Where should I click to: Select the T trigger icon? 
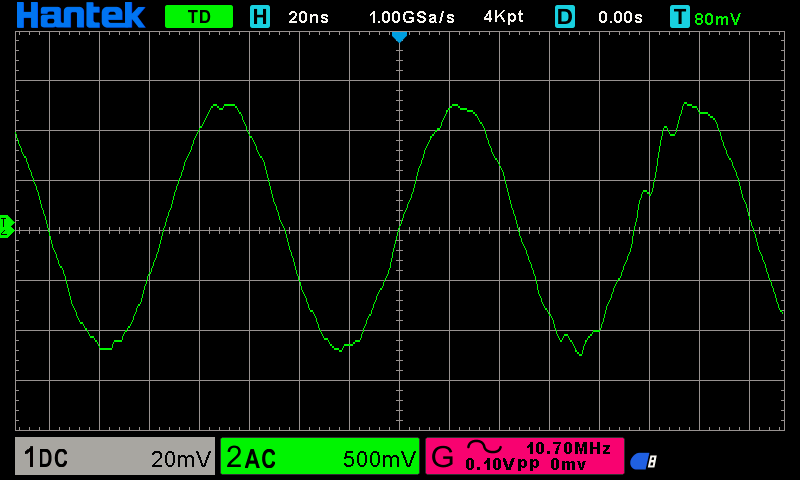pos(680,17)
